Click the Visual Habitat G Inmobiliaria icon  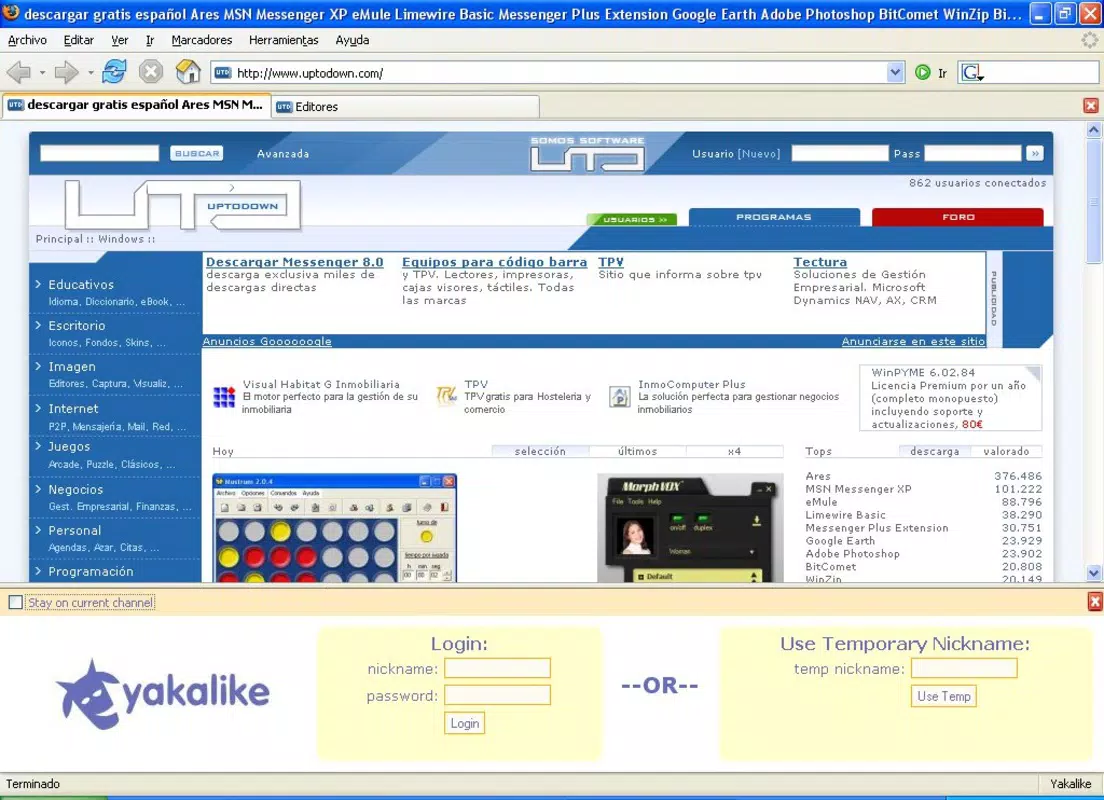224,397
